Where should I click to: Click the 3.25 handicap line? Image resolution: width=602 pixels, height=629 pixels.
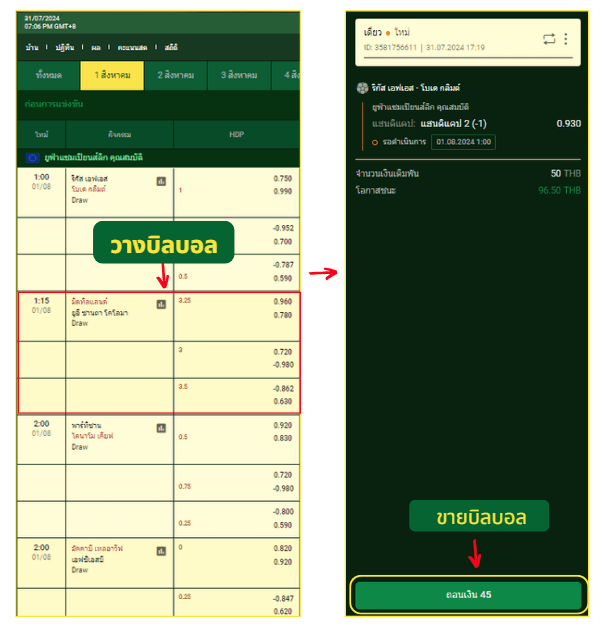[184, 300]
